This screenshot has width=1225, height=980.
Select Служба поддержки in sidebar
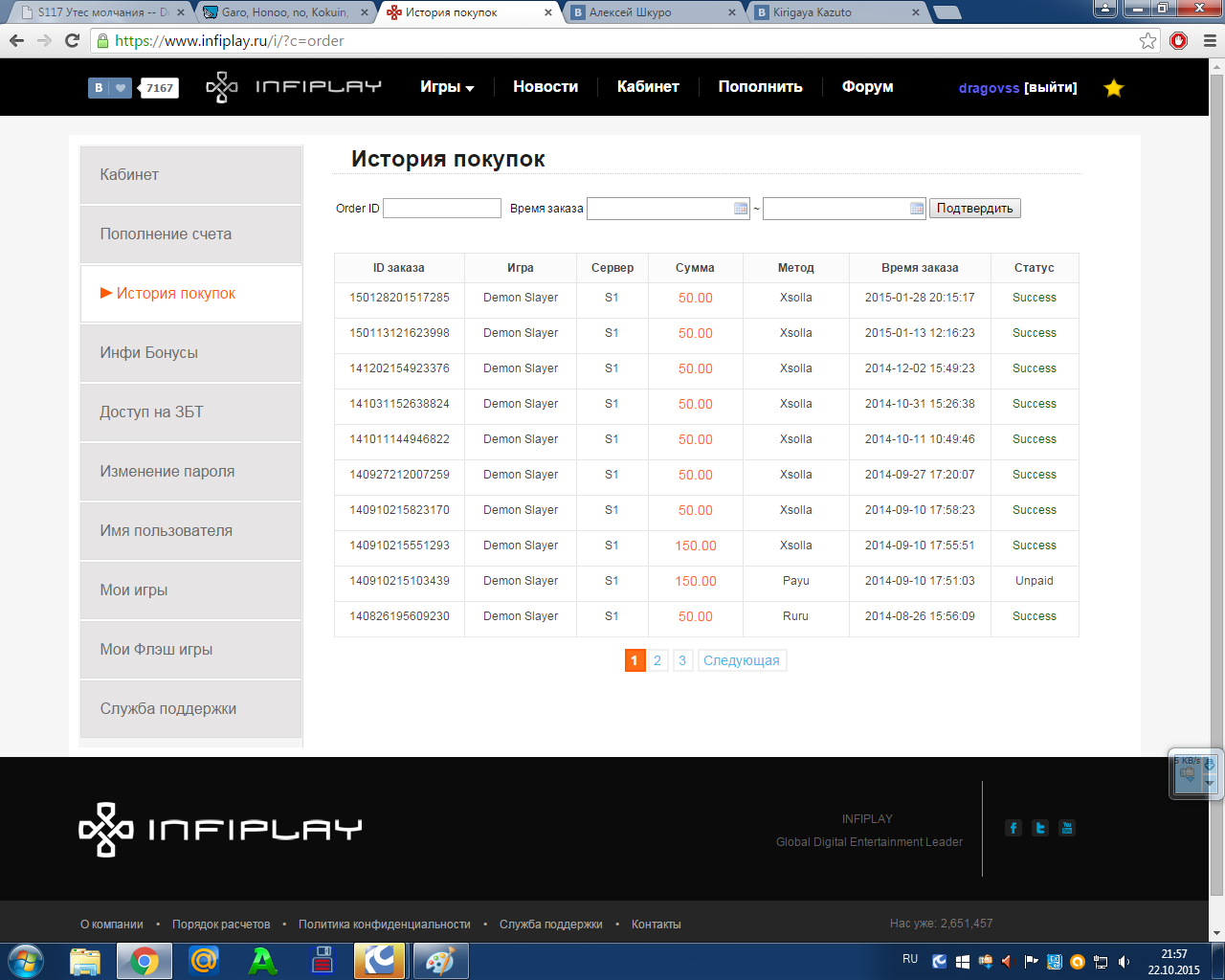tap(191, 708)
